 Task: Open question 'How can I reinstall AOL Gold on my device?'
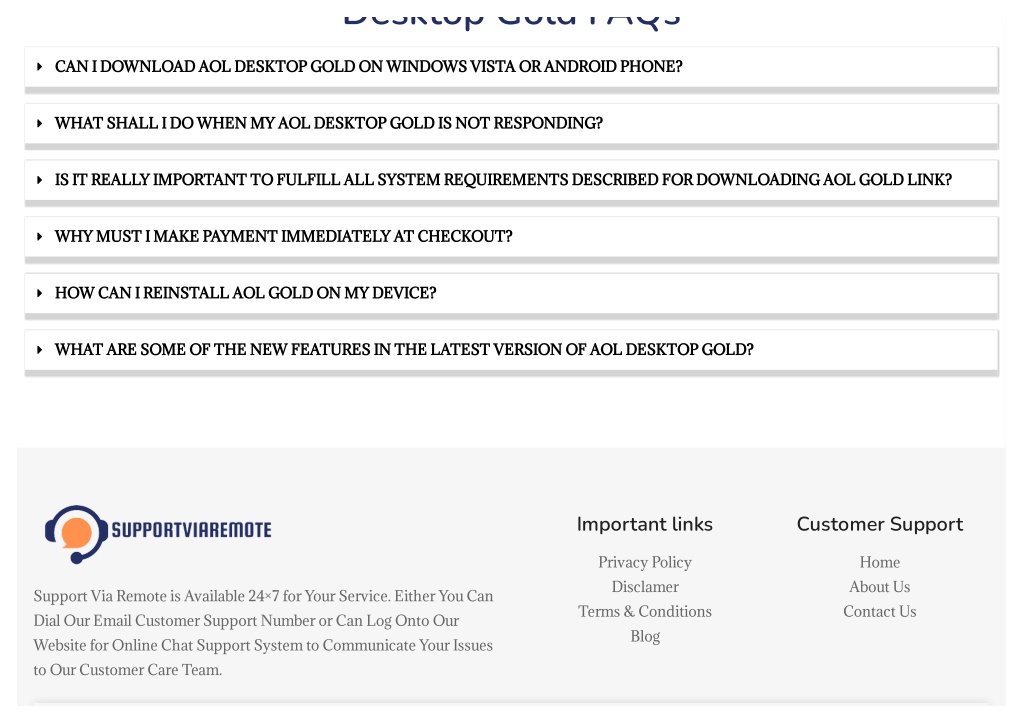[x=246, y=293]
